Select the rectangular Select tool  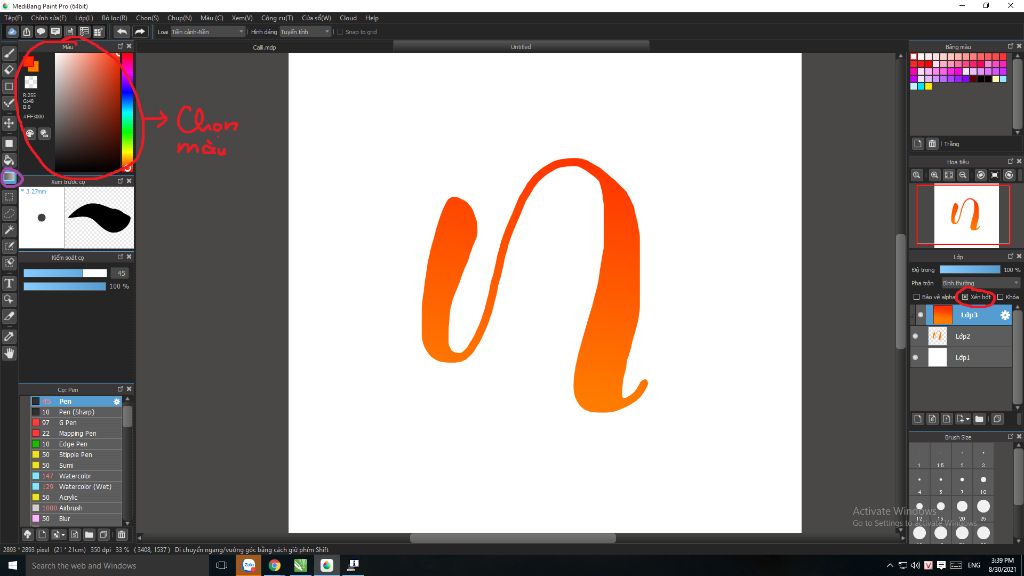[9, 197]
